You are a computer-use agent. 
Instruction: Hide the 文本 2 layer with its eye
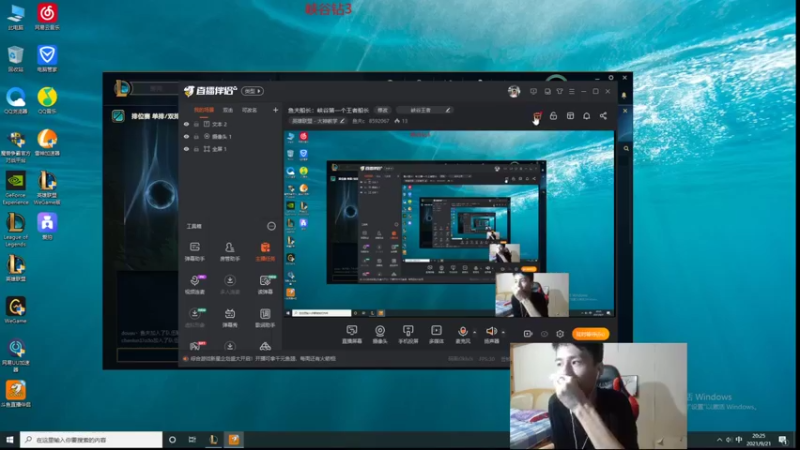point(186,124)
